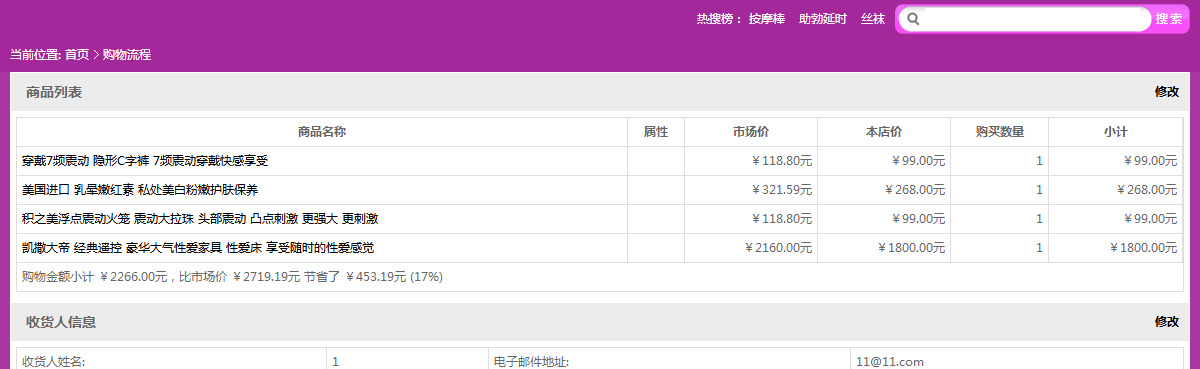
Task: Click the 购物金额小计 summary line
Action: pos(232,277)
